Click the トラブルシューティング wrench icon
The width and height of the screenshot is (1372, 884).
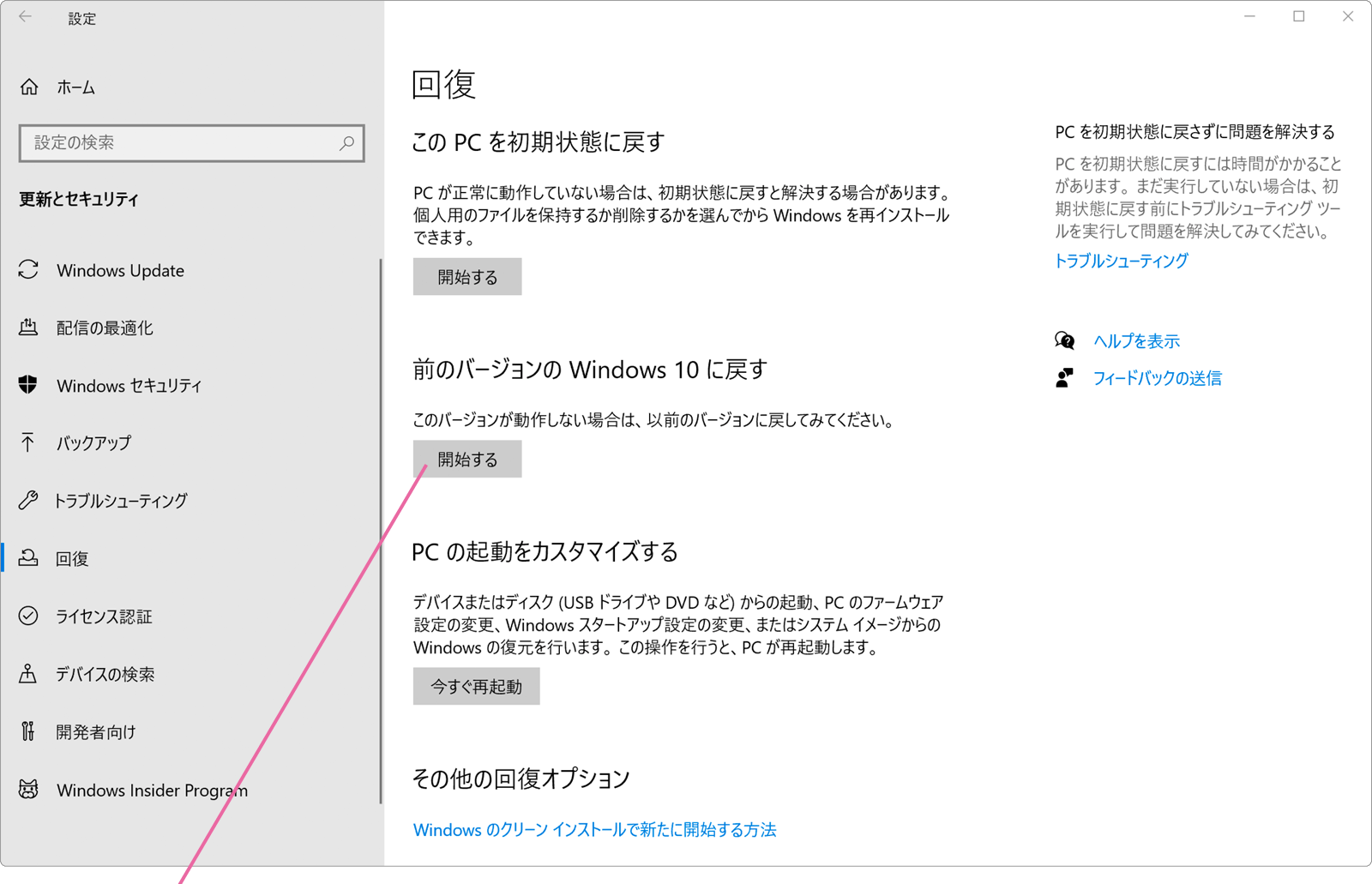pos(28,500)
